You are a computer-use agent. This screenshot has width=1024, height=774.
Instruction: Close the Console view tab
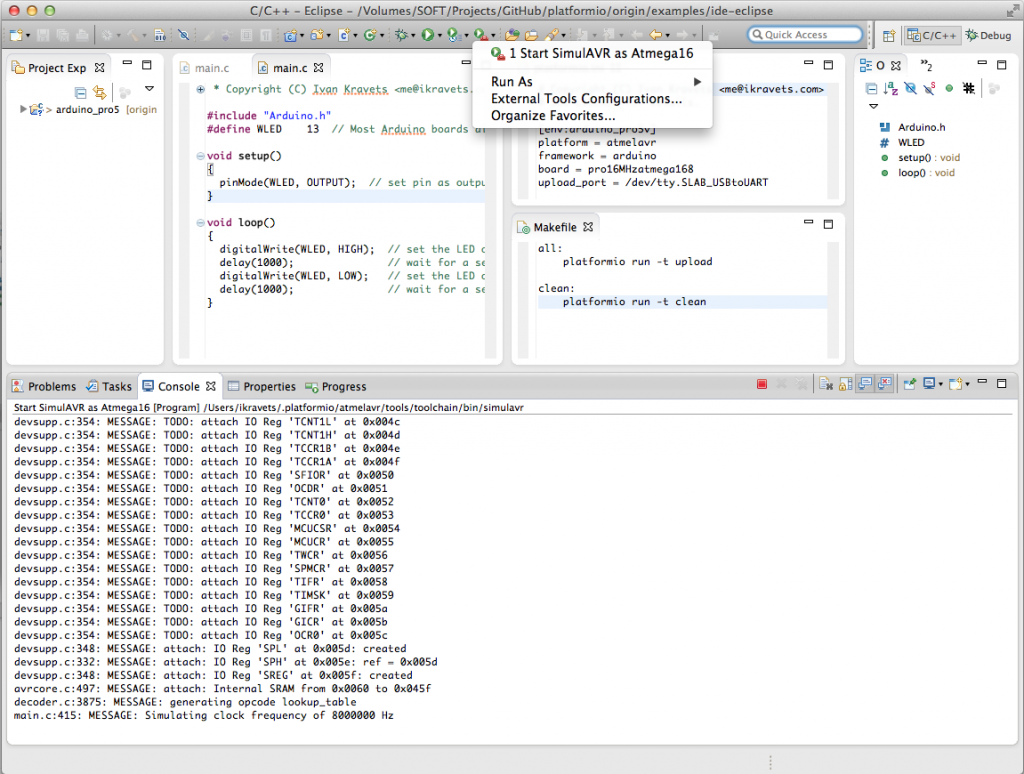pyautogui.click(x=210, y=387)
